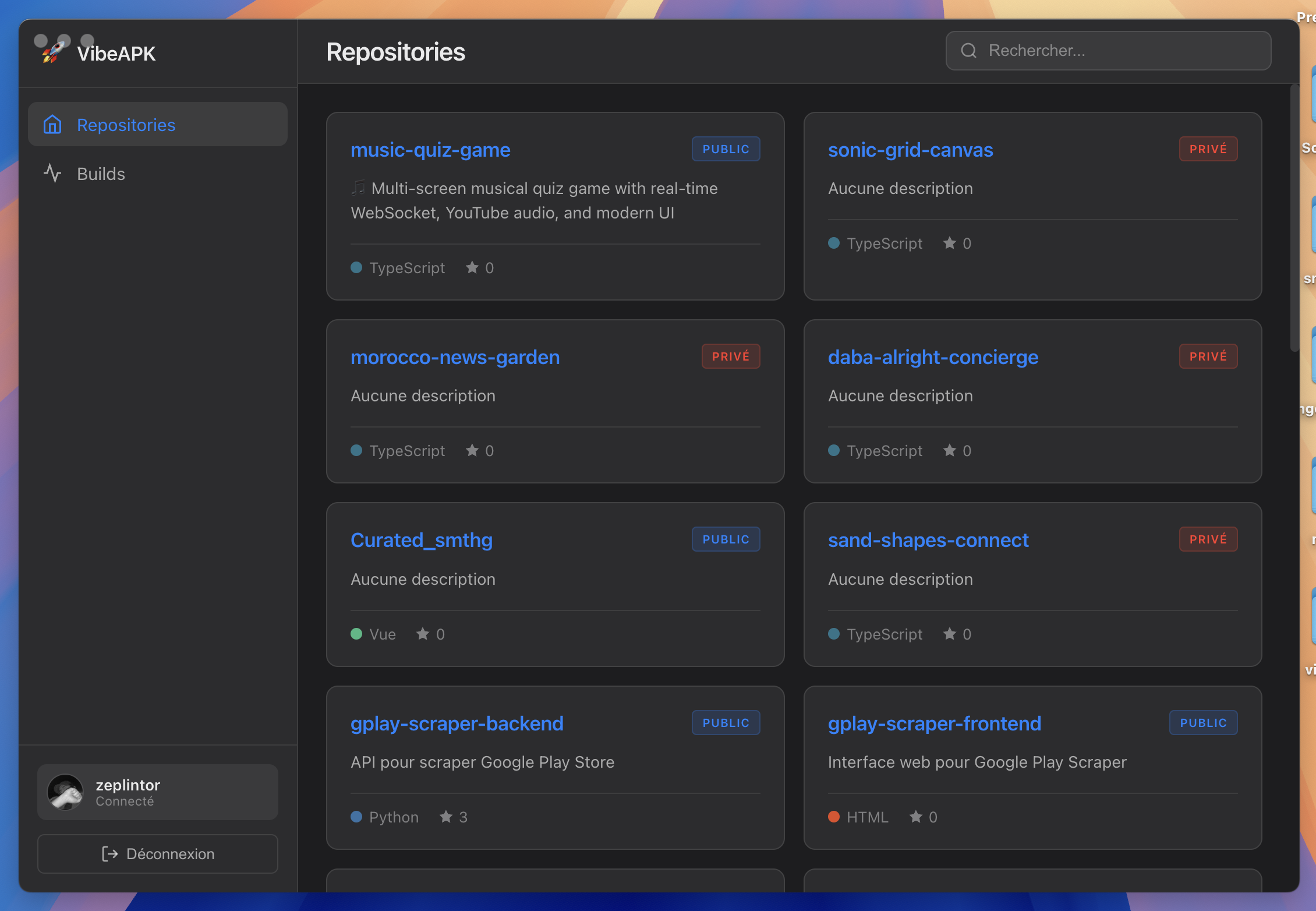
Task: Click inside the Rechercher search field
Action: [x=1106, y=51]
